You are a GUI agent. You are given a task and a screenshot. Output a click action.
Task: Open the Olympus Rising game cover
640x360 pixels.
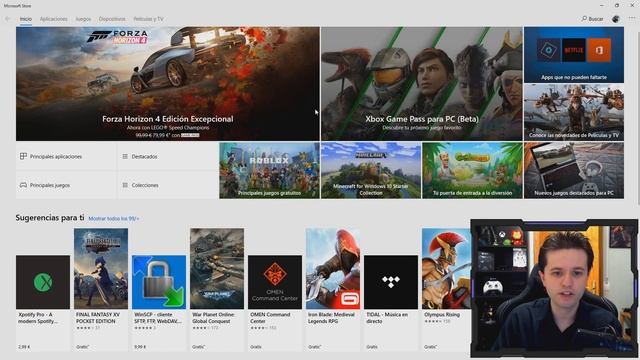tap(446, 269)
